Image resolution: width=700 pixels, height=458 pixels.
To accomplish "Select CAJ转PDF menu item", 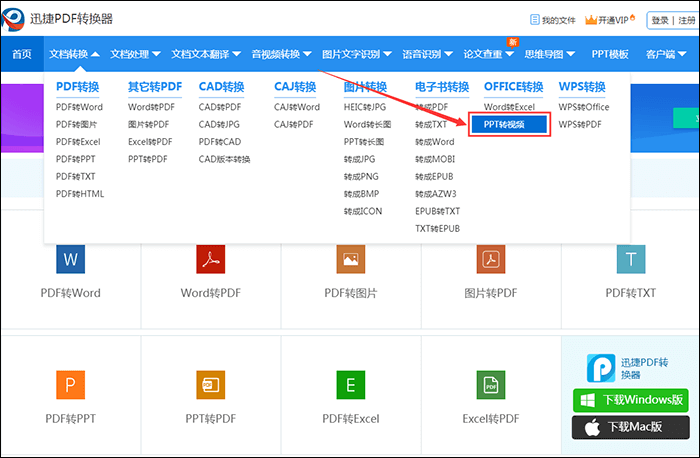I will pos(294,125).
